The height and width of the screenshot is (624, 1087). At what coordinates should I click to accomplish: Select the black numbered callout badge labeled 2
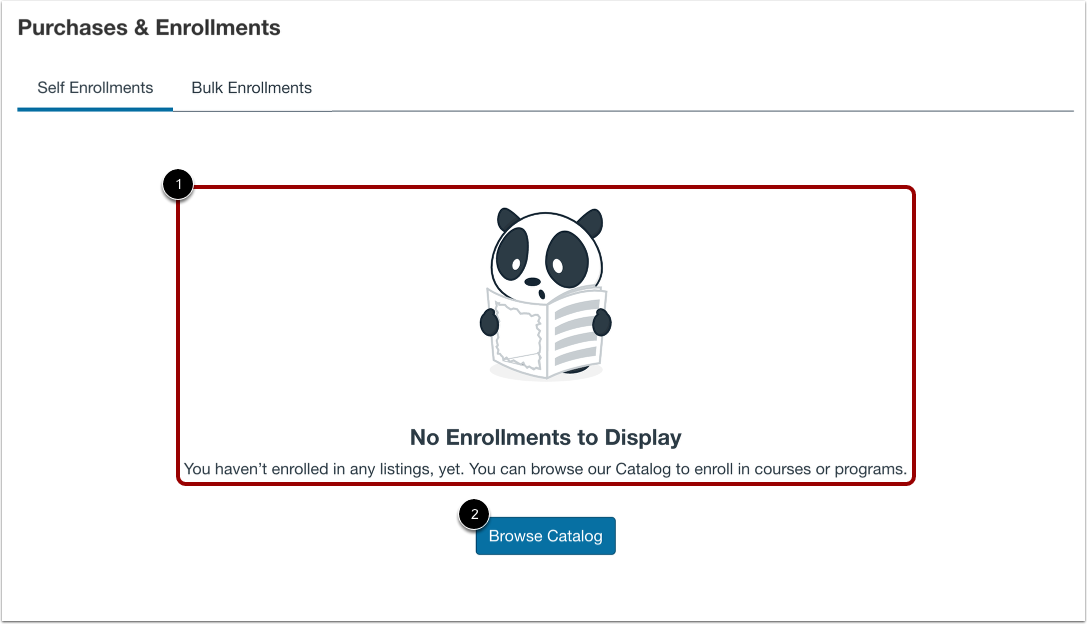click(x=473, y=514)
